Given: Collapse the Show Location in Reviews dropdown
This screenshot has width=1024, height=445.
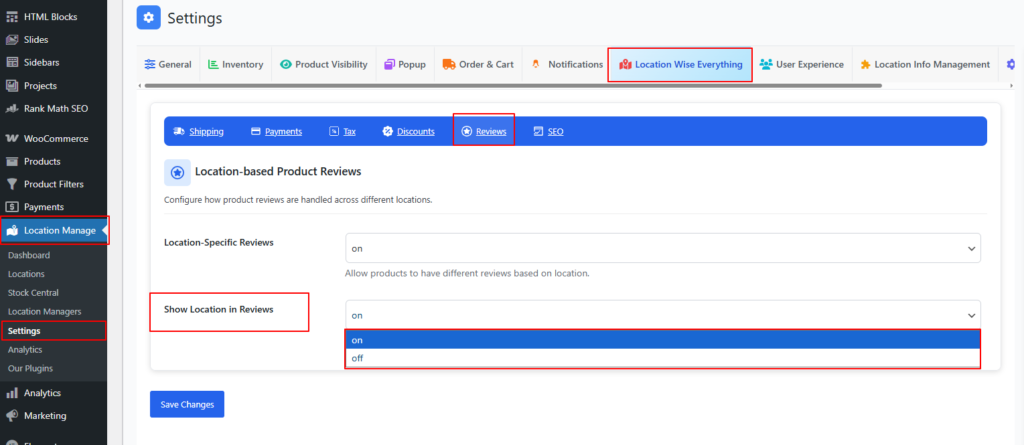Looking at the screenshot, I should pos(662,315).
